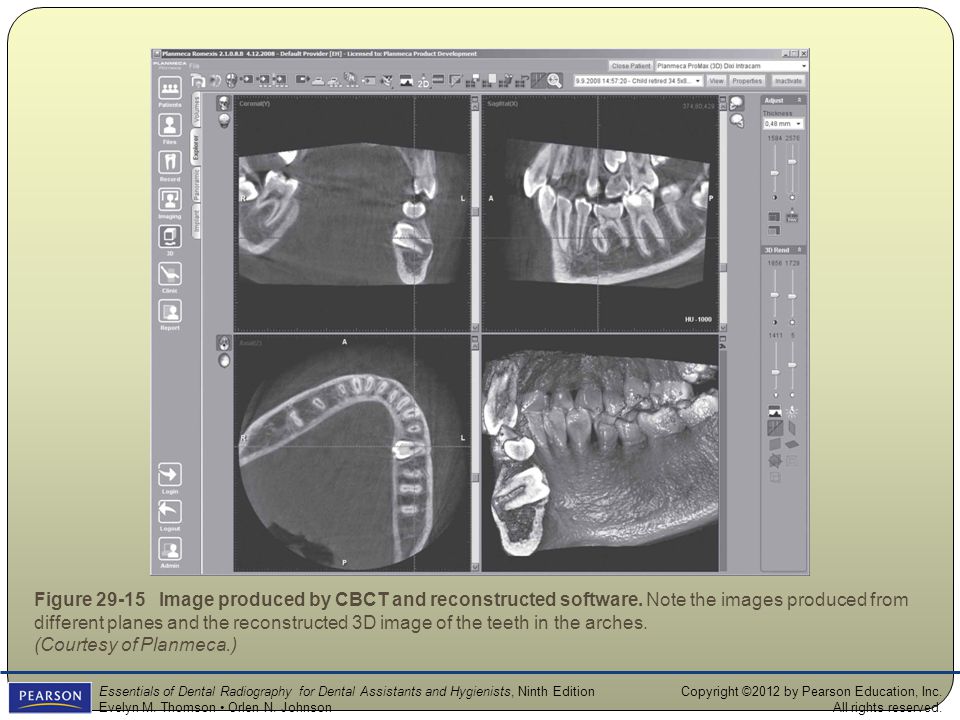Select the magnifier zoom tool in toolbar
The image size is (960, 720).
(x=555, y=81)
